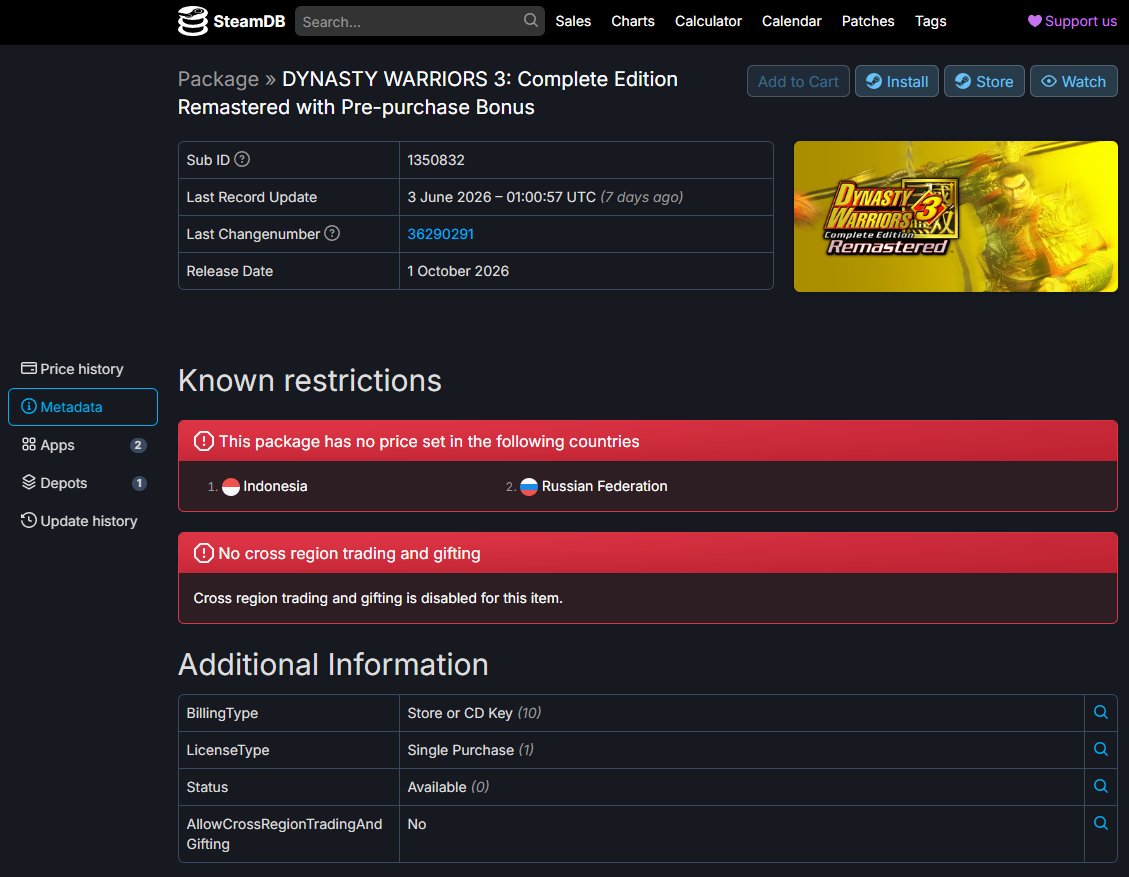1129x877 pixels.
Task: Click the help icon next to Sub ID
Action: click(243, 159)
